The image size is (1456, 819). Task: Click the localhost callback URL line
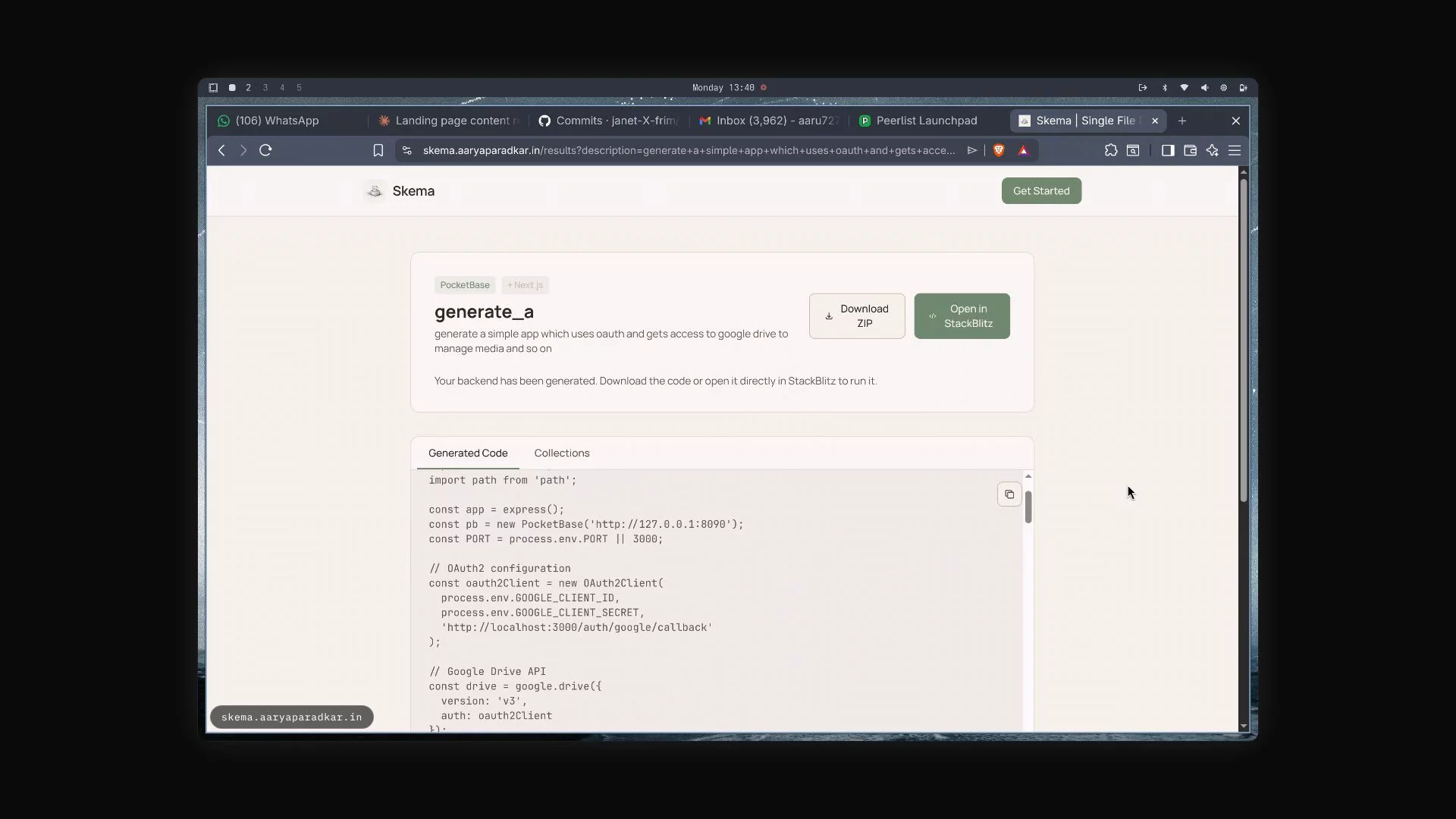pos(577,628)
